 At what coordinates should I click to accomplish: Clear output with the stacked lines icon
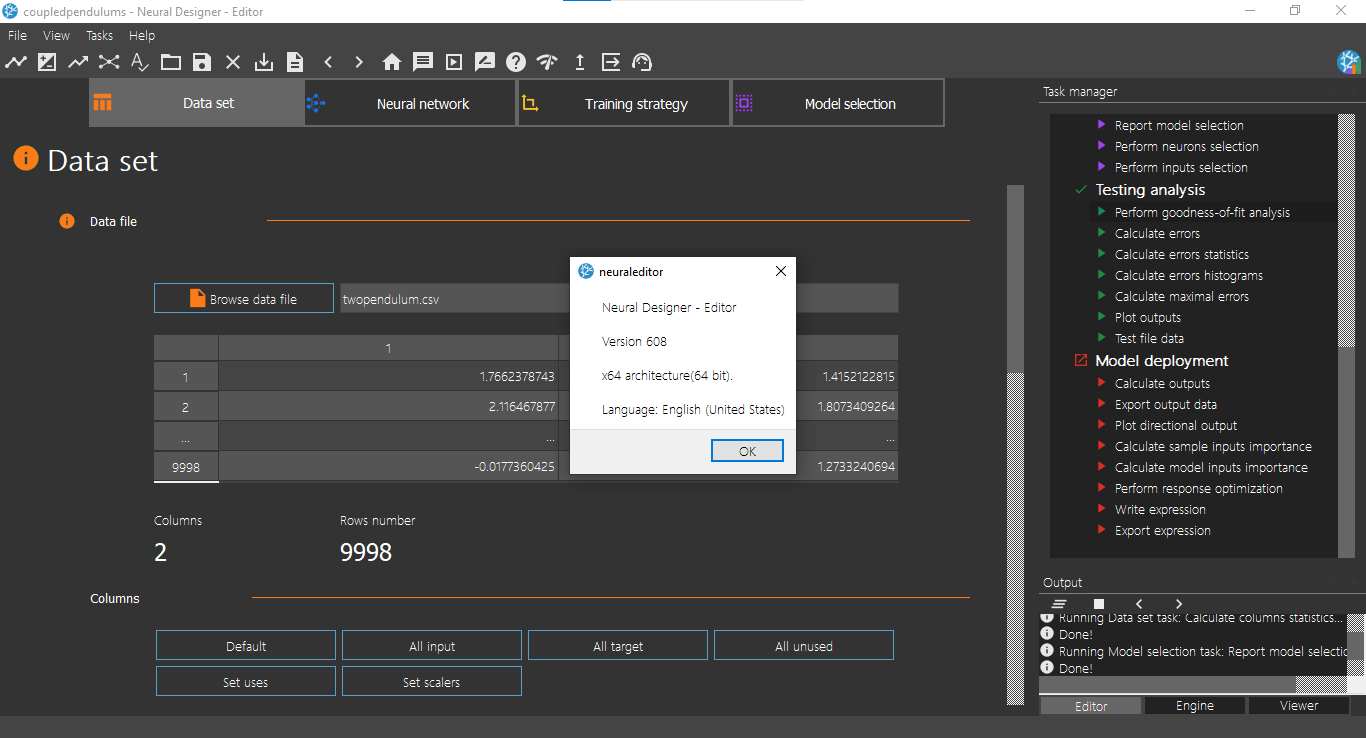click(1059, 604)
